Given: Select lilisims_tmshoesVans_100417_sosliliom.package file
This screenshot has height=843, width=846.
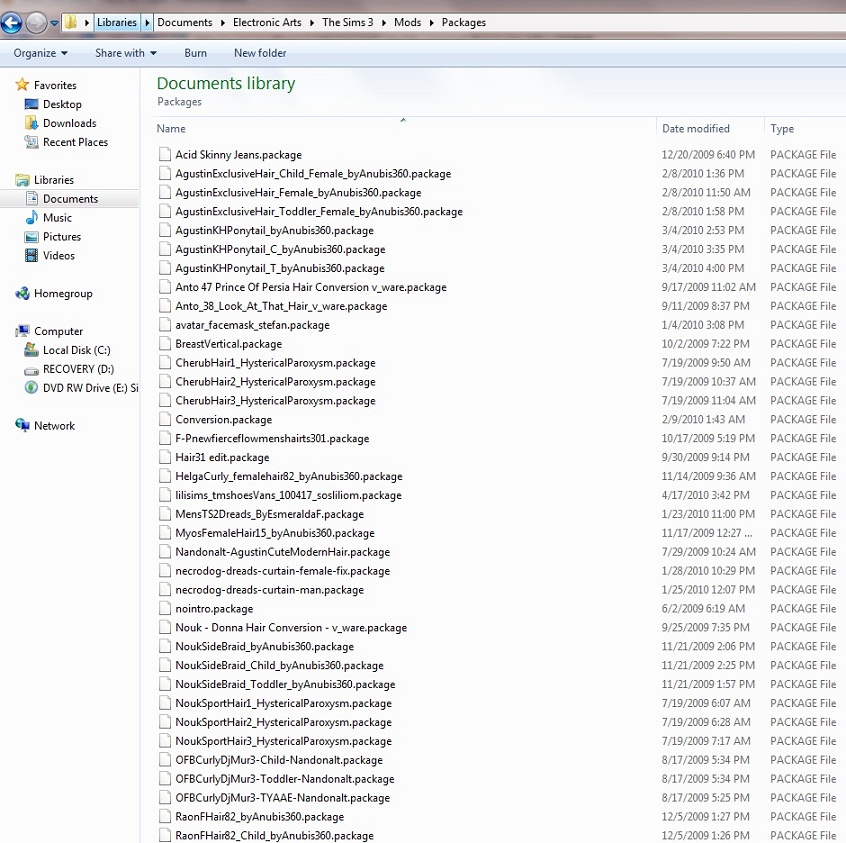Looking at the screenshot, I should pyautogui.click(x=288, y=494).
